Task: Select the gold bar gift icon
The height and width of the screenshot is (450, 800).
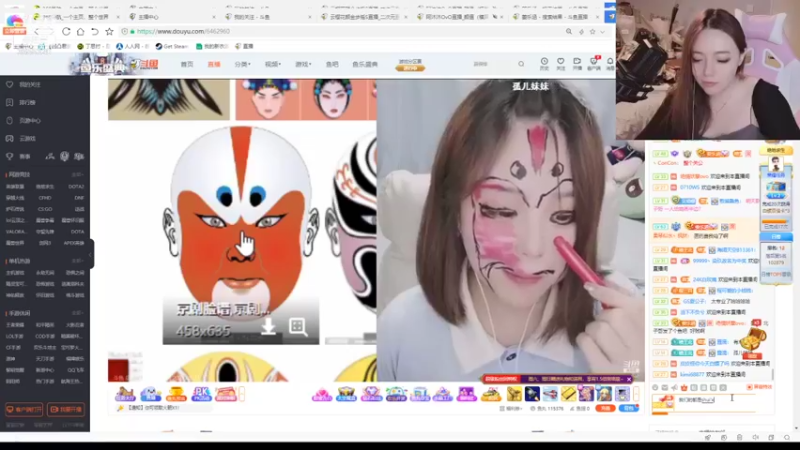Action: click(x=568, y=393)
